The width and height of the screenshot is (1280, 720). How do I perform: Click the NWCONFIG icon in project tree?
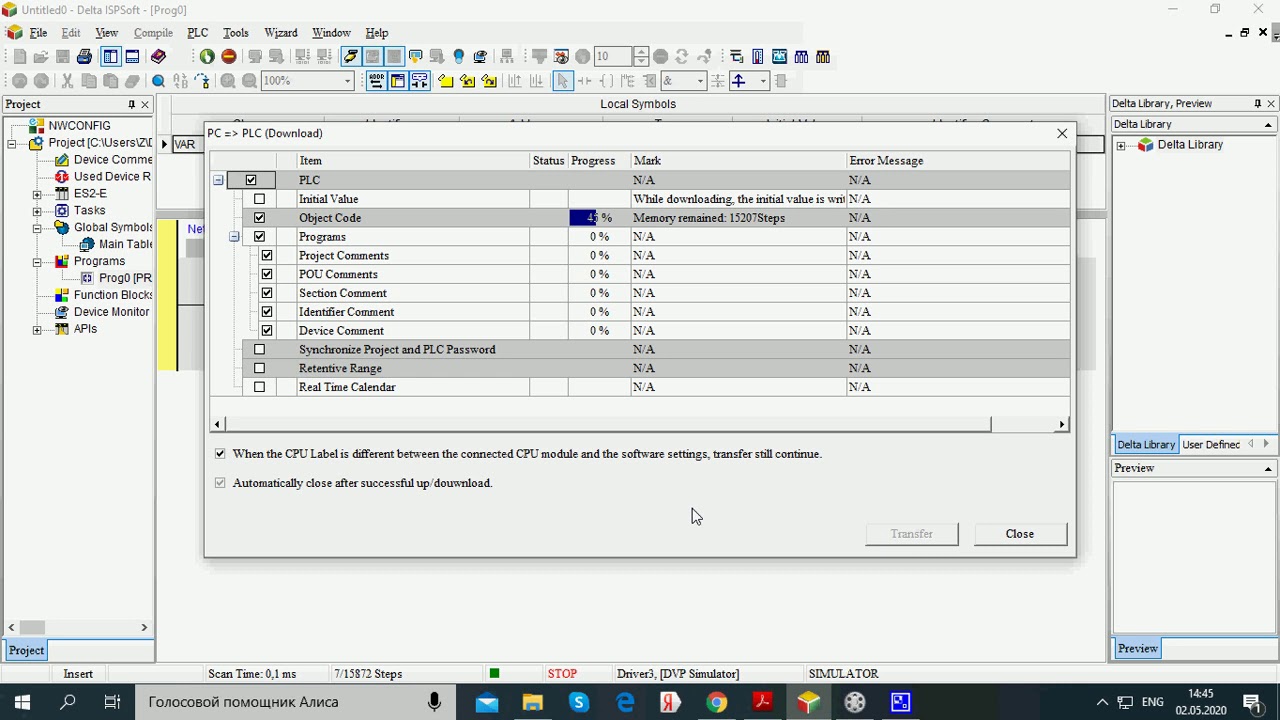click(x=37, y=126)
